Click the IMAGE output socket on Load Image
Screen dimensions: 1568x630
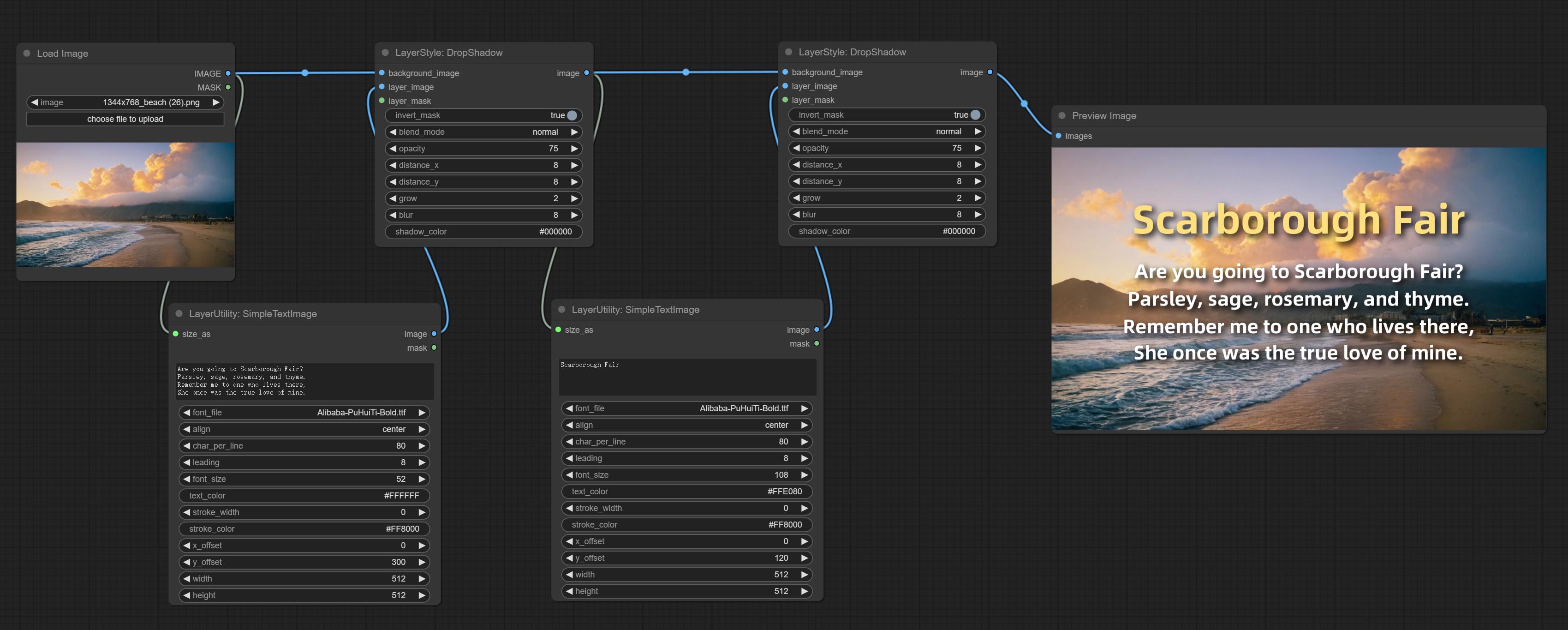(228, 74)
